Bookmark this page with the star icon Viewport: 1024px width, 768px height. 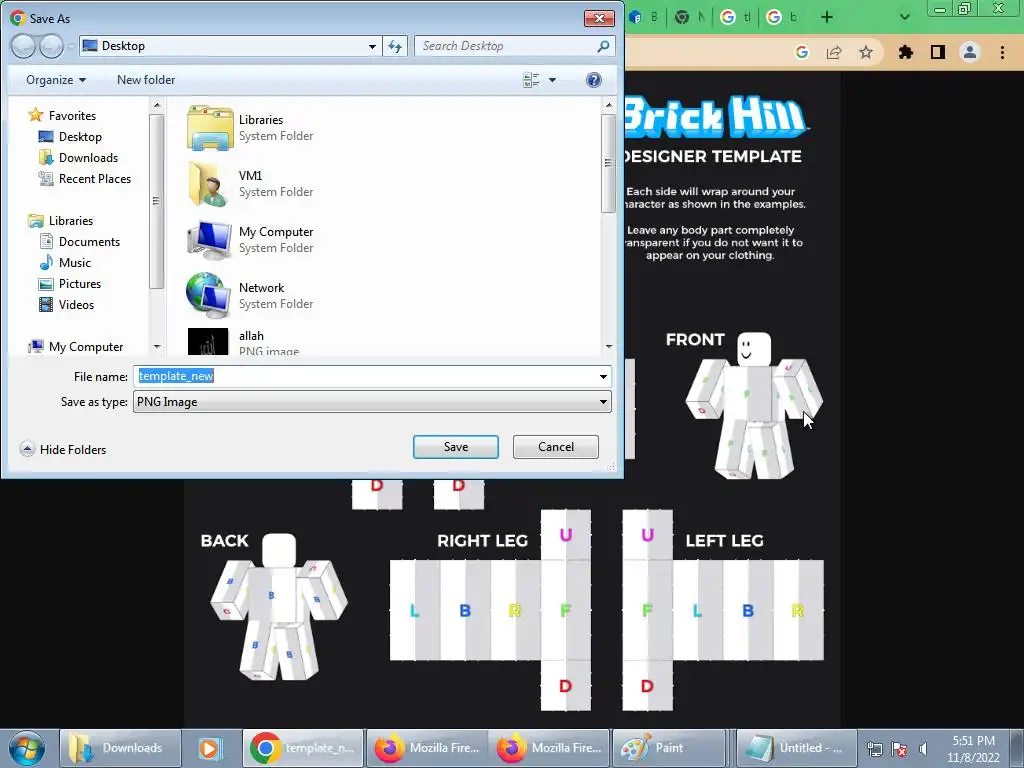[866, 52]
